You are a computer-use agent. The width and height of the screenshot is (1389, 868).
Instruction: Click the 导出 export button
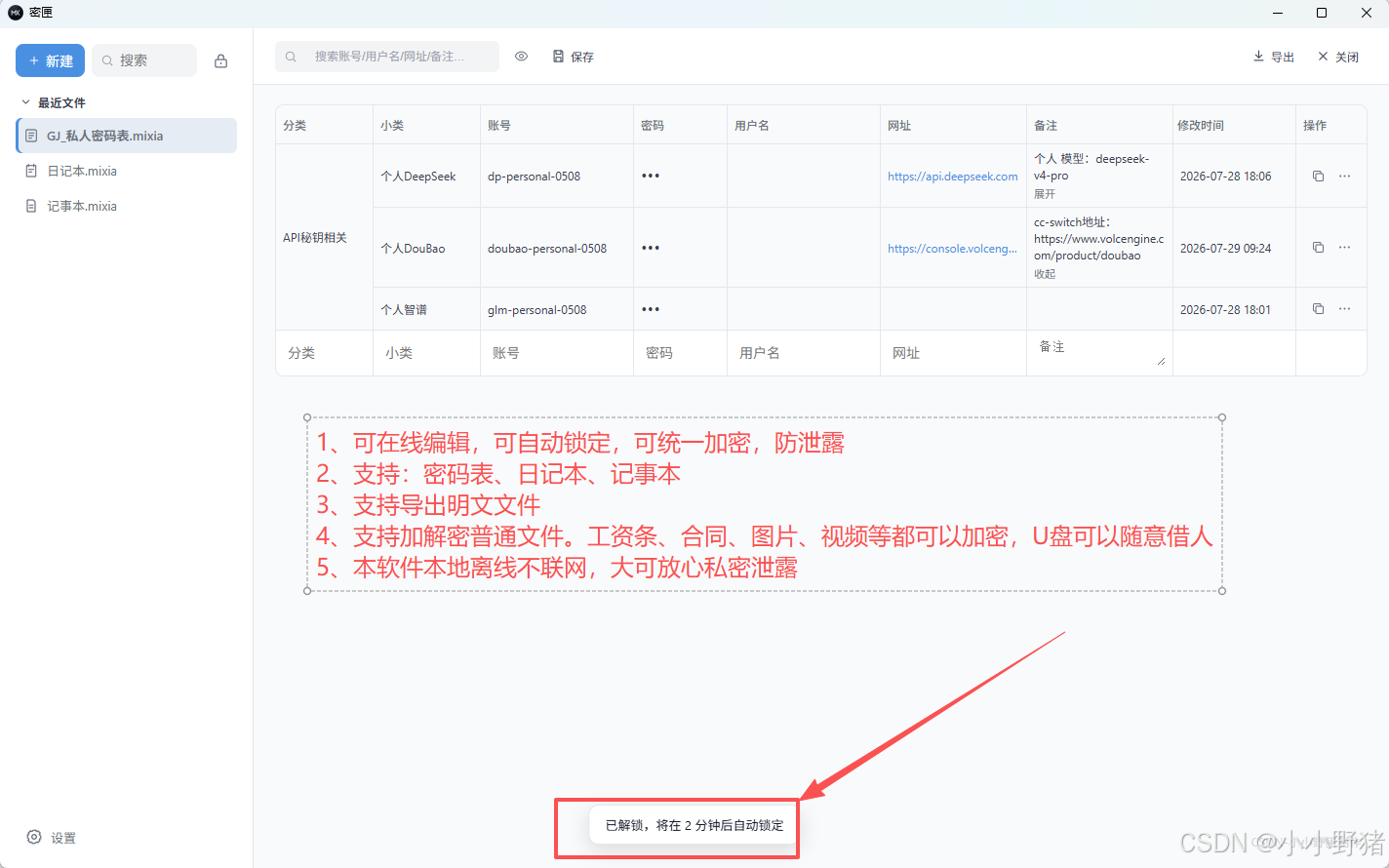pyautogui.click(x=1274, y=57)
